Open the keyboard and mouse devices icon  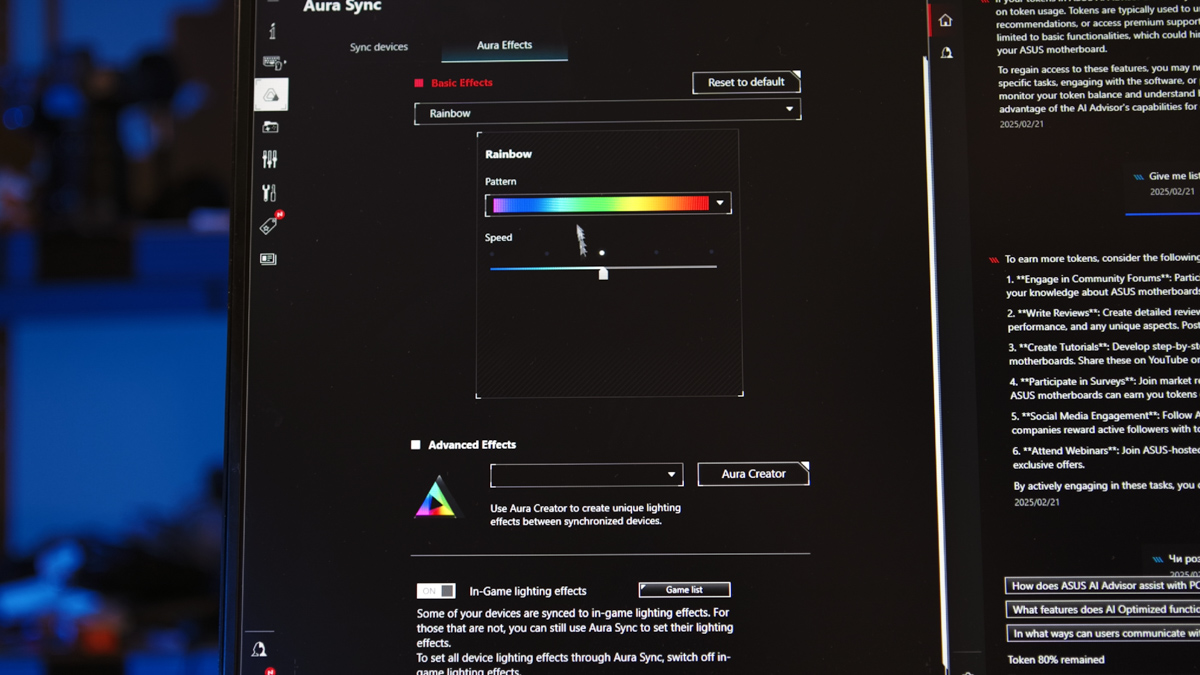point(274,63)
